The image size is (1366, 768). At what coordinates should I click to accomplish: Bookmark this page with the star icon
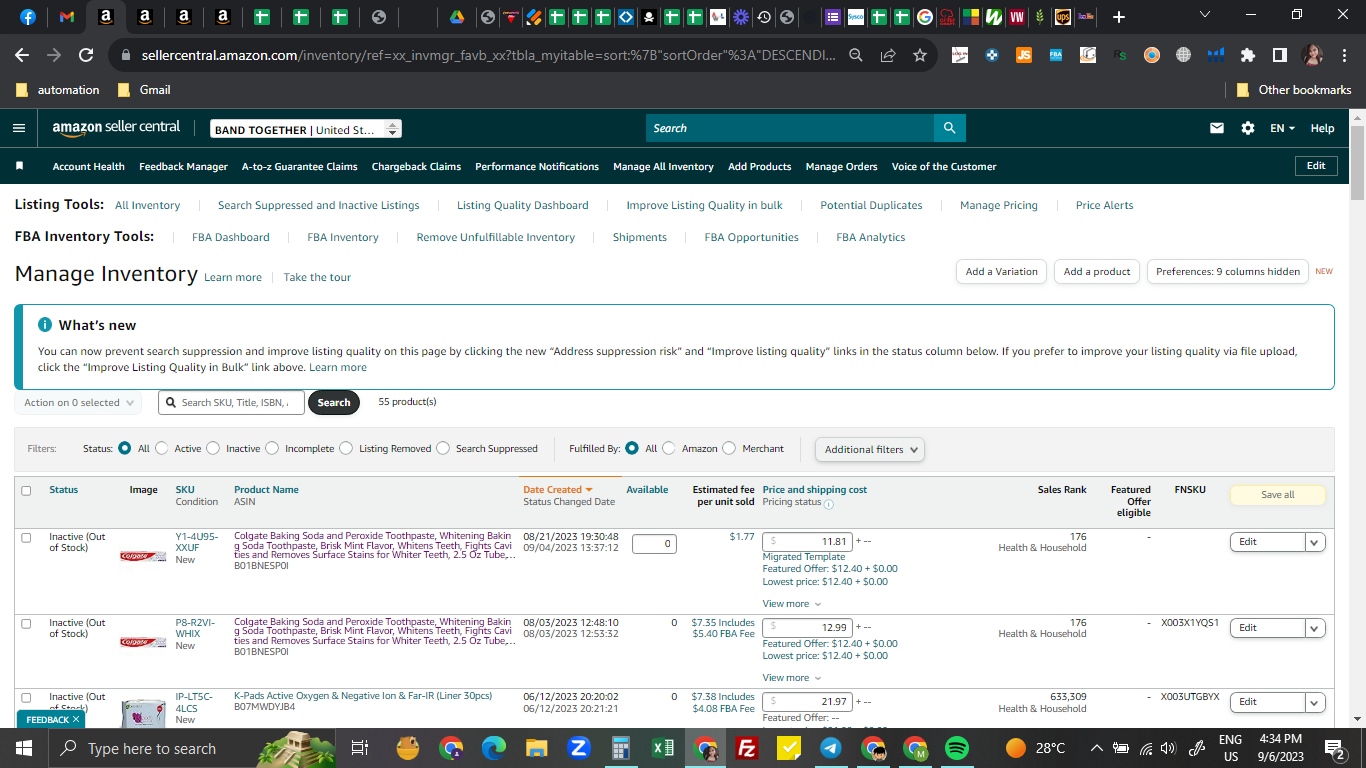tap(920, 56)
